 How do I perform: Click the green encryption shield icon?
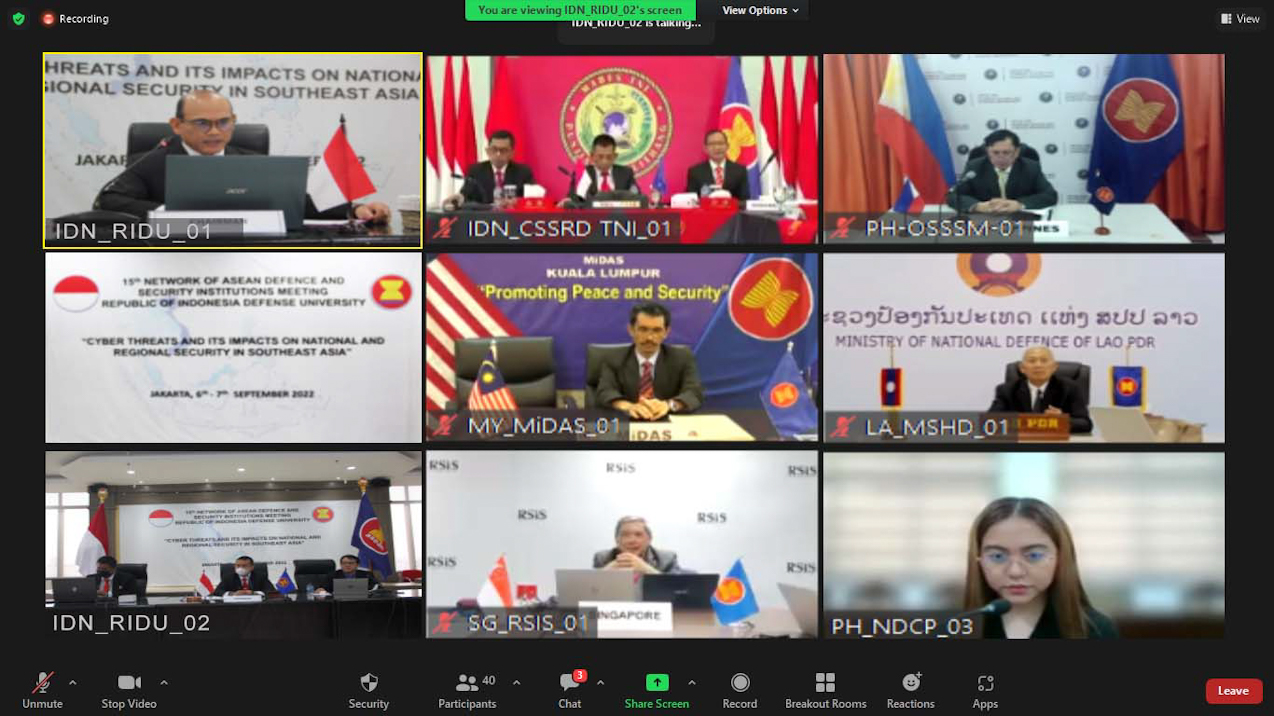(18, 18)
